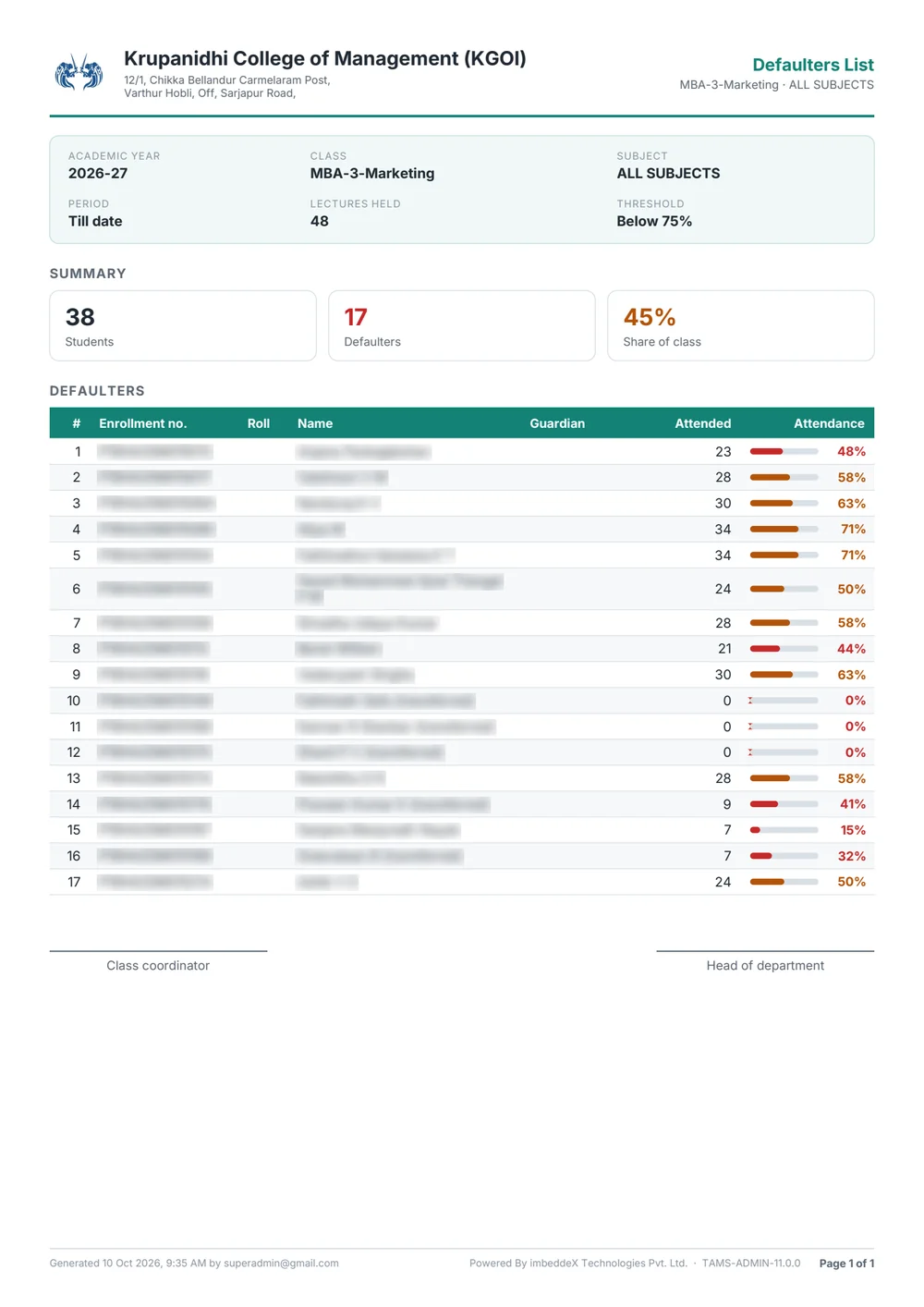Select the Krupanidhi College of Management title

tap(325, 58)
